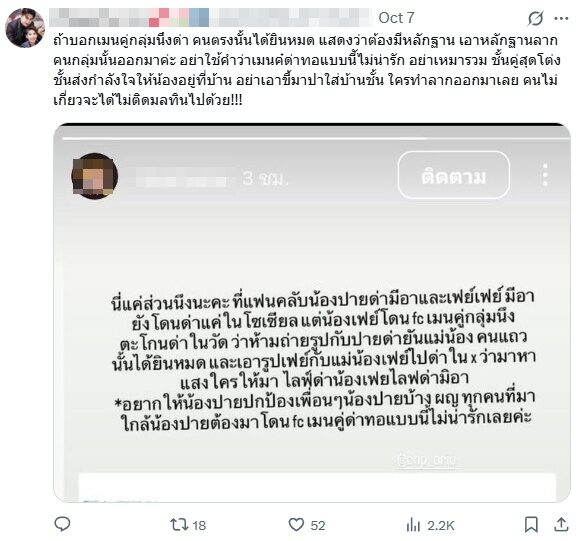This screenshot has width=583, height=541.
Task: Open the story's vertical dots menu
Action: point(545,175)
